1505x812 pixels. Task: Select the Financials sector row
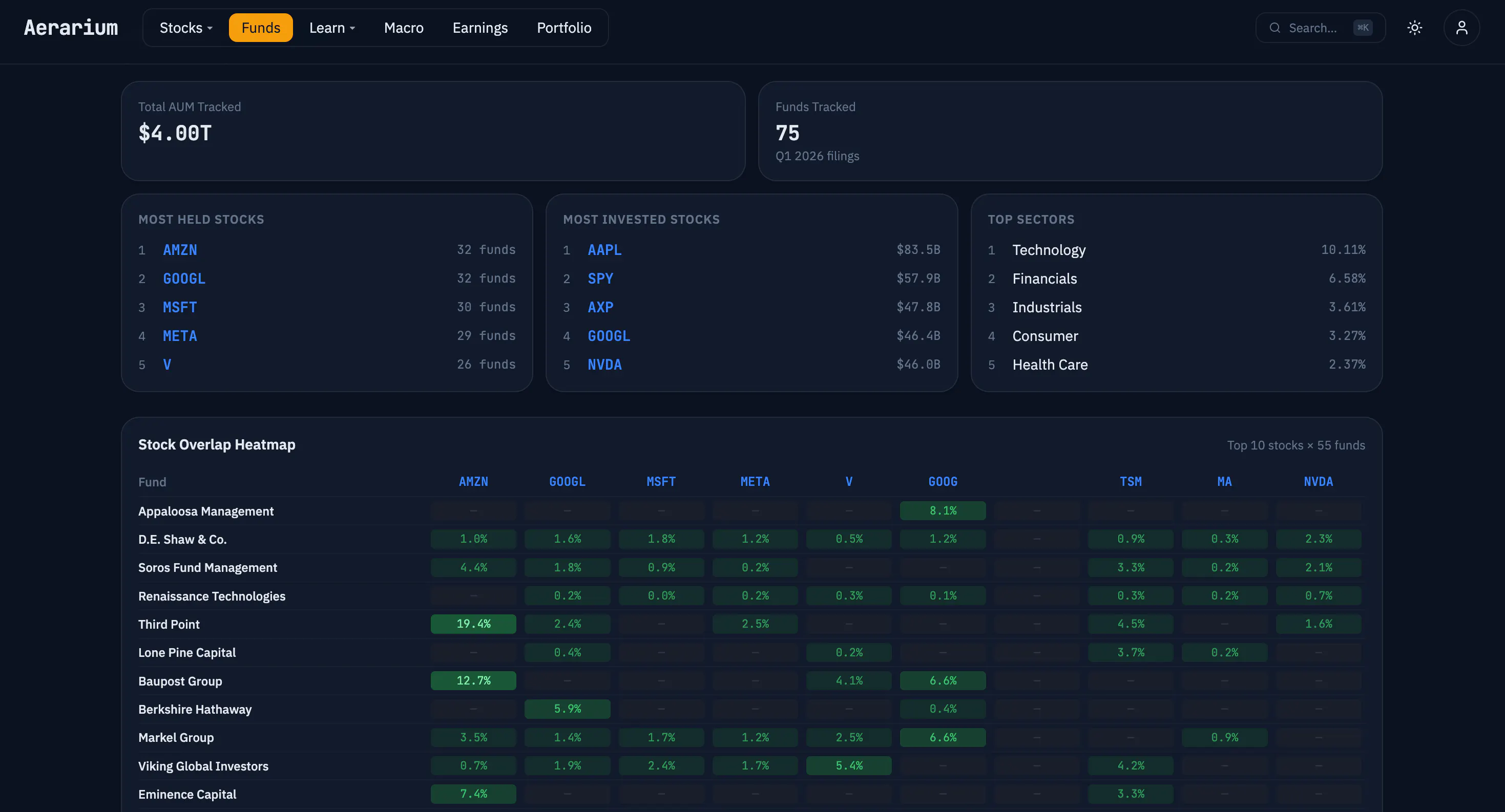click(1177, 279)
